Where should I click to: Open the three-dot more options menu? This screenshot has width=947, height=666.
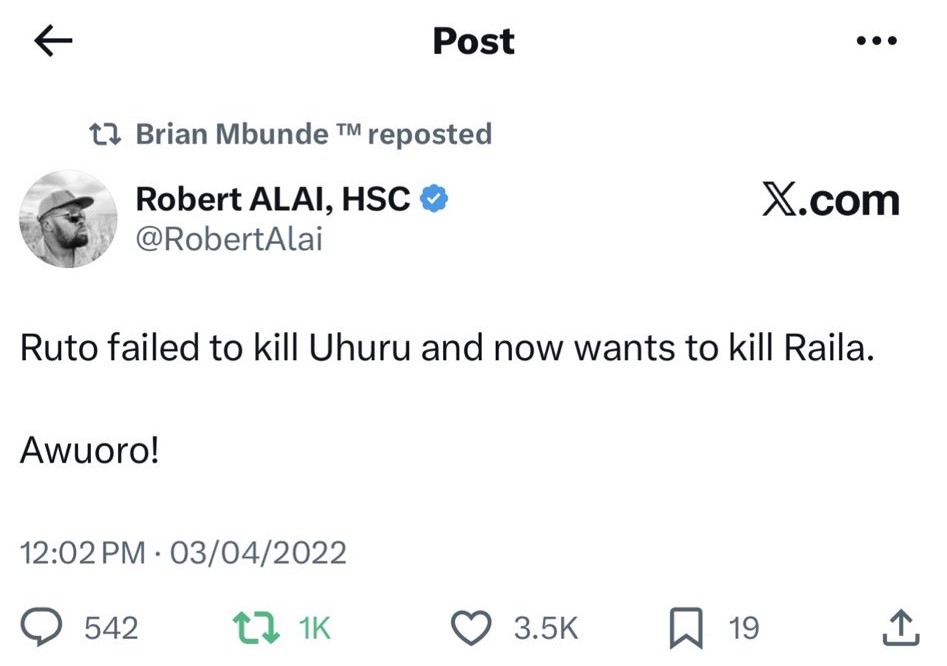(x=876, y=41)
